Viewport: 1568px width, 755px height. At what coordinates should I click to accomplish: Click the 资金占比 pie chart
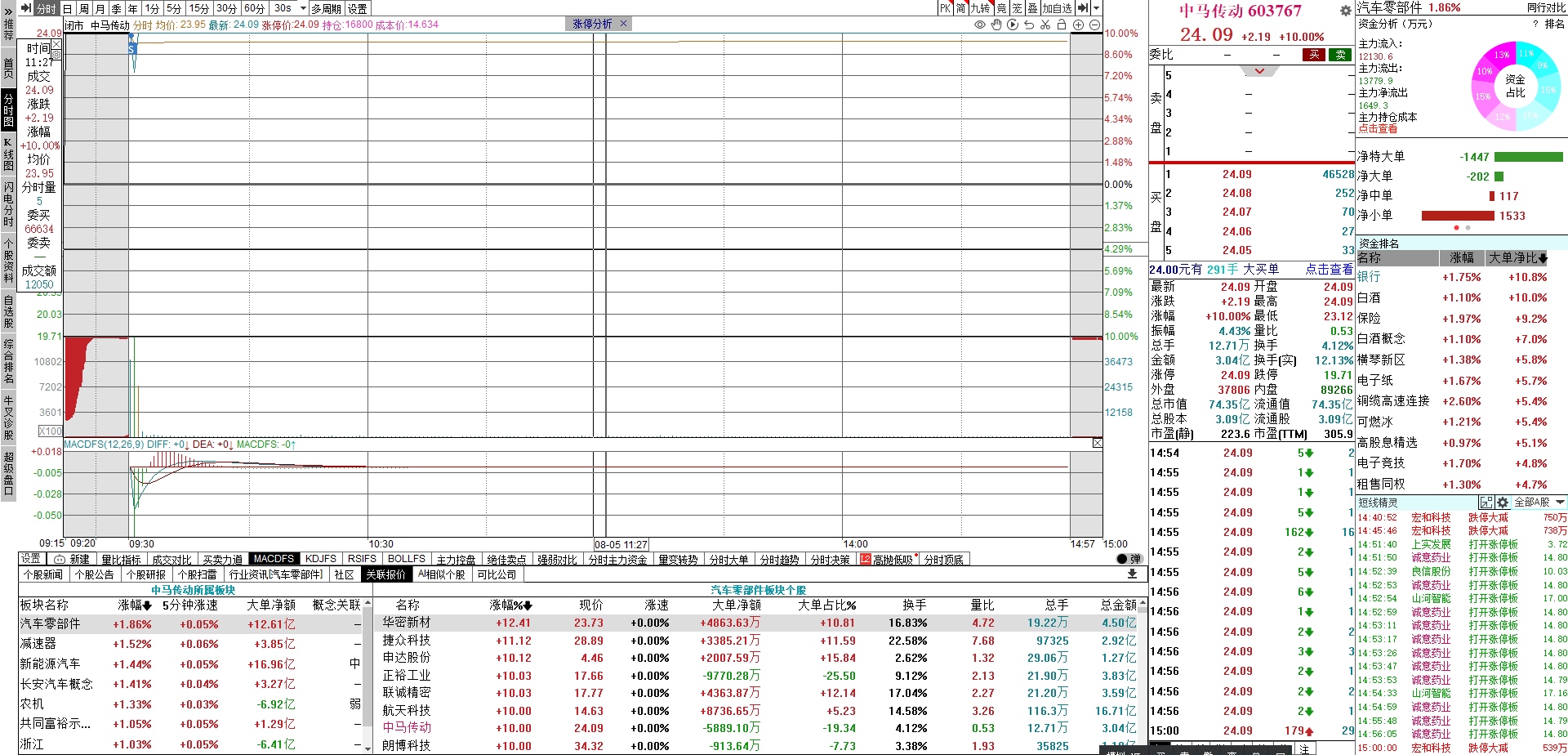click(1515, 86)
